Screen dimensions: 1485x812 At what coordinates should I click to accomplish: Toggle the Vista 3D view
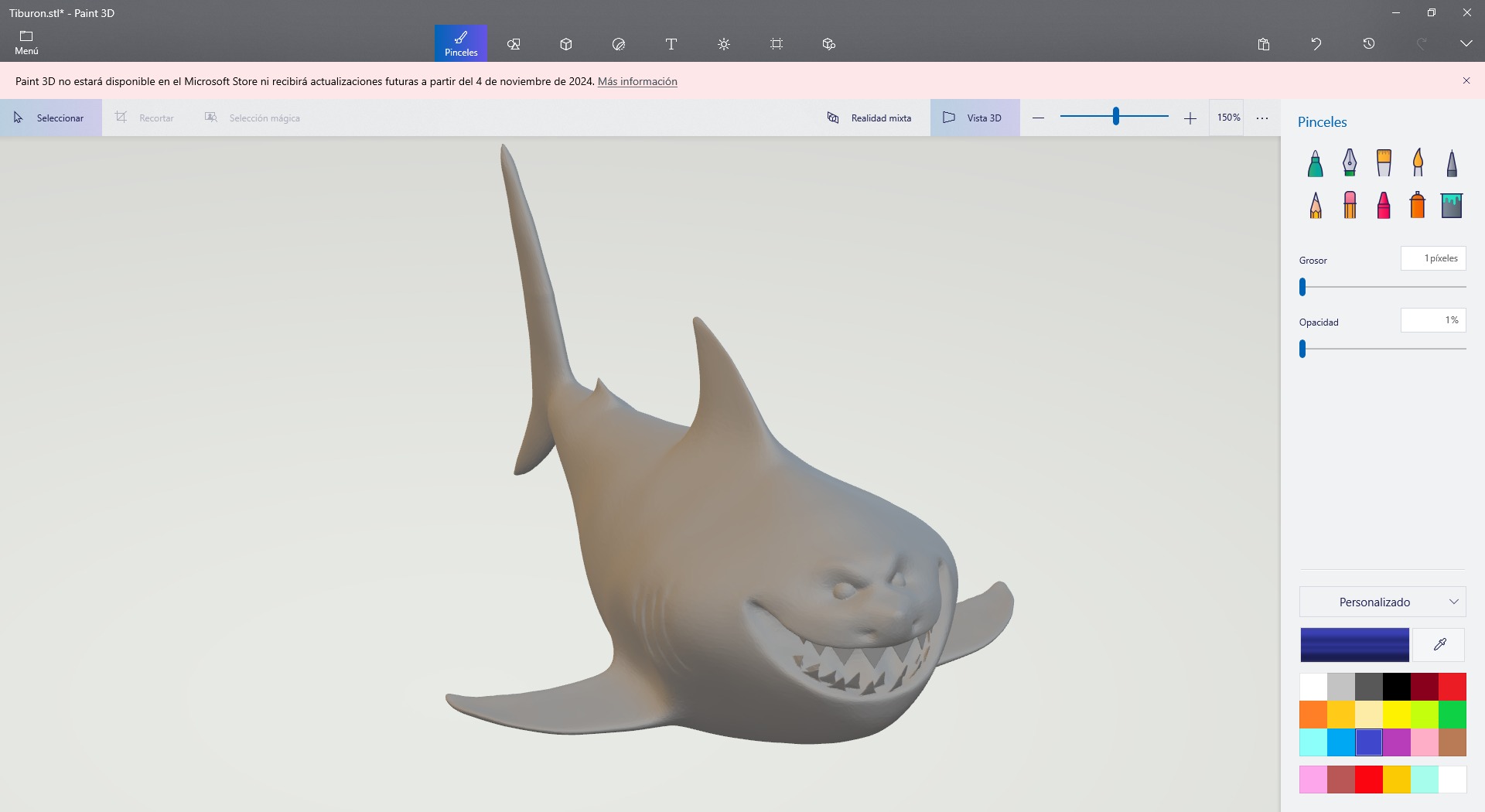(x=975, y=118)
